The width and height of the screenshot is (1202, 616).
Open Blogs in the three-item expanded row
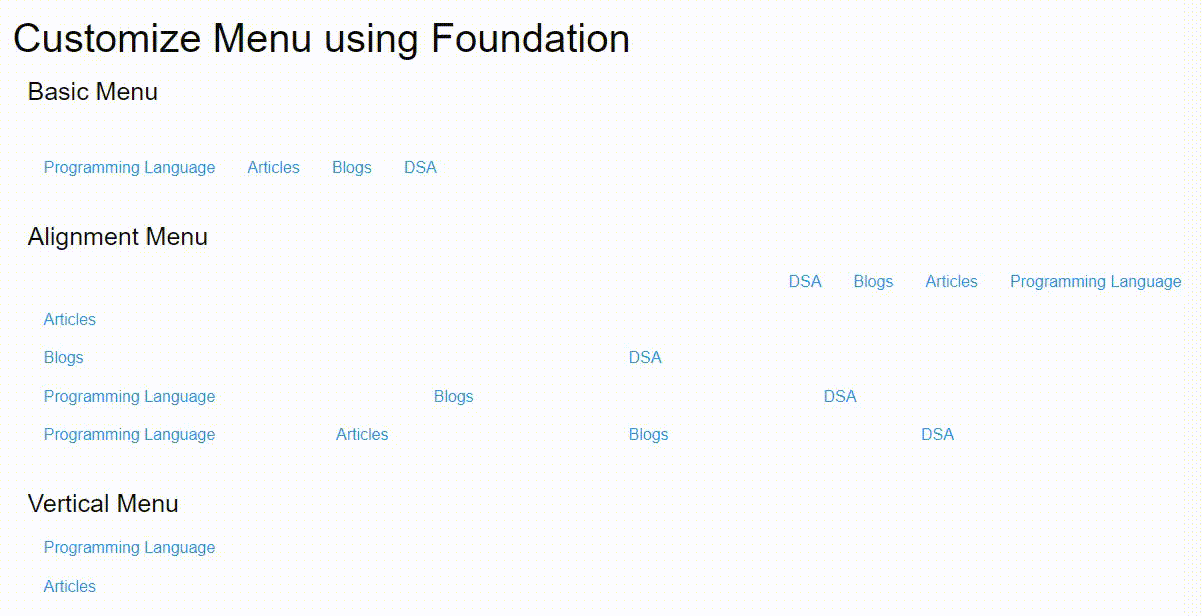[x=453, y=397]
